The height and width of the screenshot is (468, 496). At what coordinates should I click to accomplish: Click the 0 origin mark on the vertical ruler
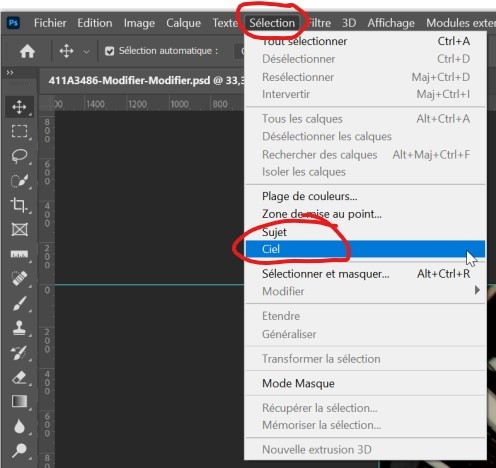(x=47, y=290)
